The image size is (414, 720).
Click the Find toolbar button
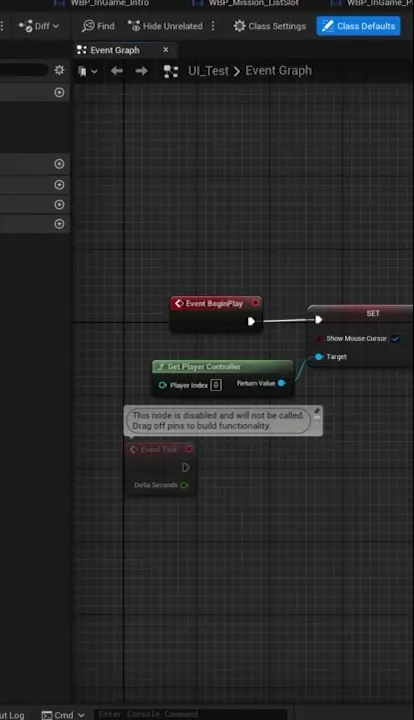click(x=98, y=26)
